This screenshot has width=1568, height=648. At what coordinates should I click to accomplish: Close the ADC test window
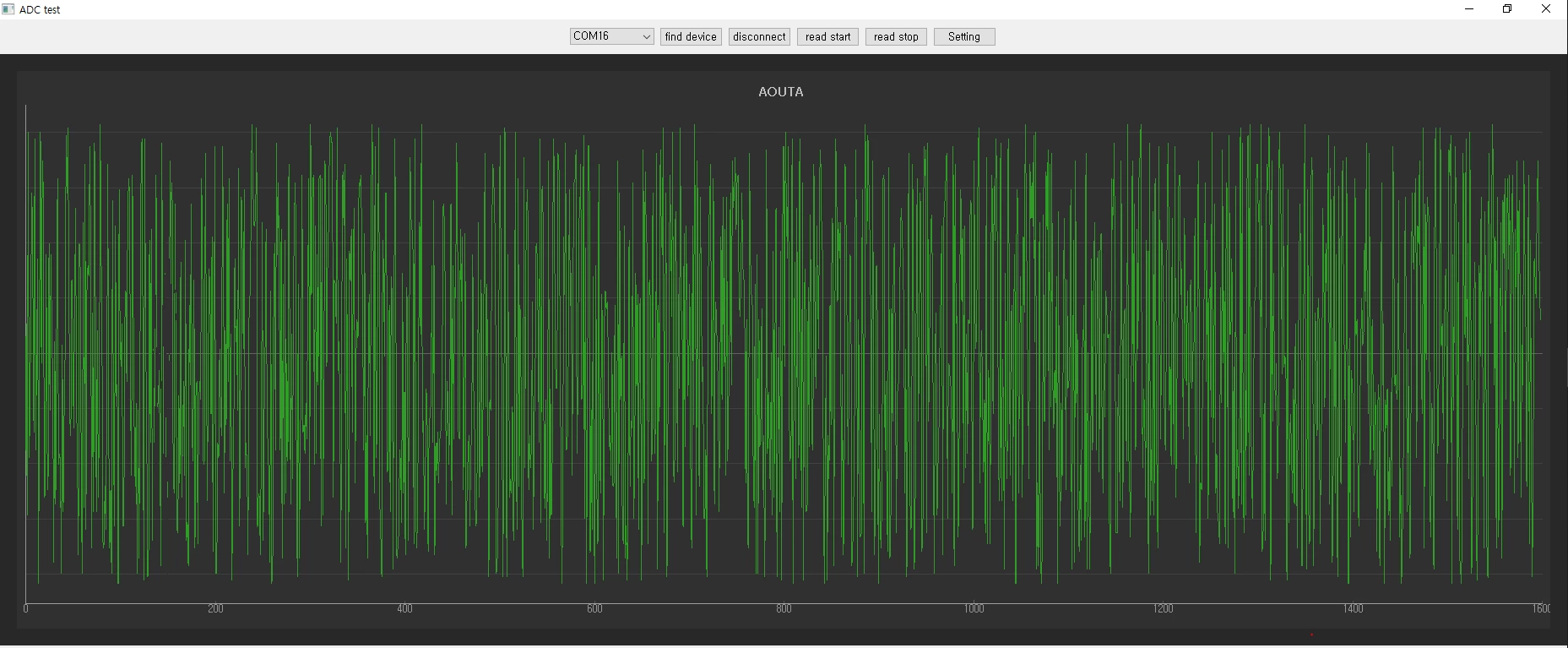click(1546, 9)
